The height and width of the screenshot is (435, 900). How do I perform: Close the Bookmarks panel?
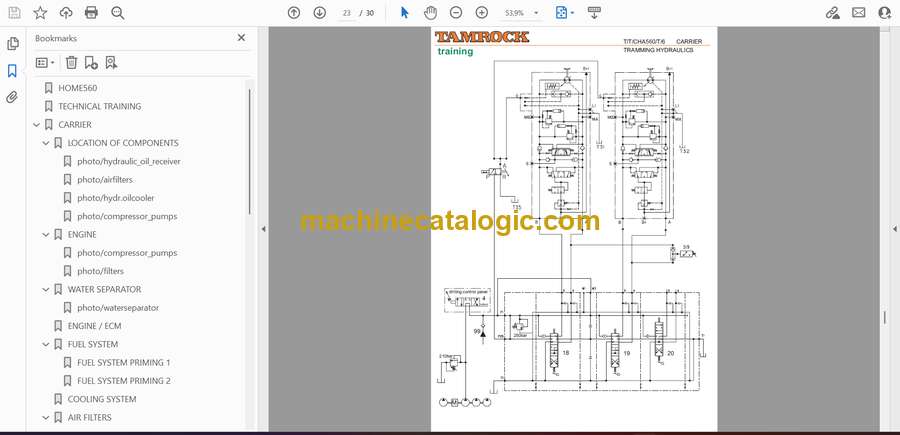tap(241, 38)
